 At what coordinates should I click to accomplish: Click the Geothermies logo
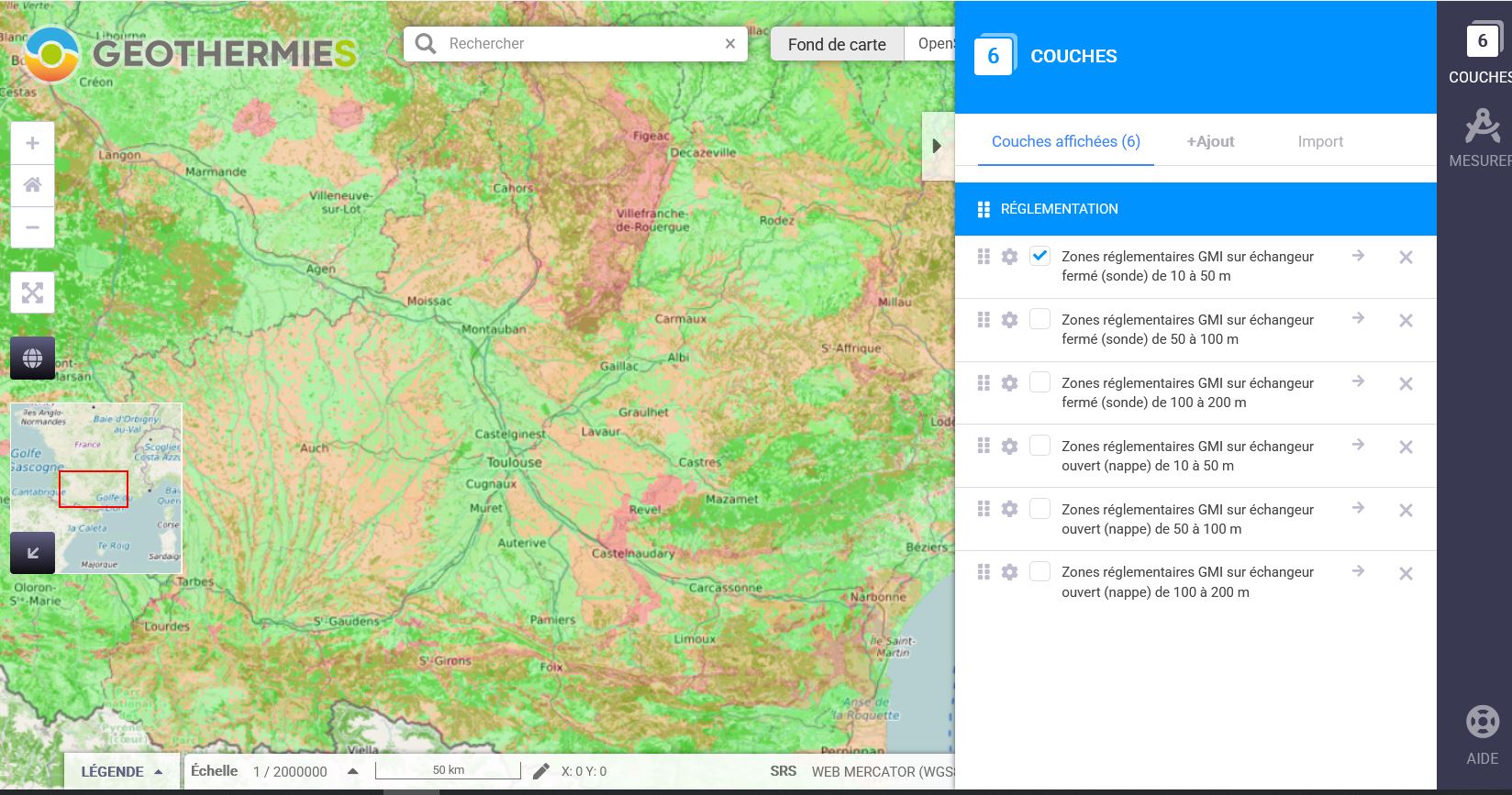[189, 53]
